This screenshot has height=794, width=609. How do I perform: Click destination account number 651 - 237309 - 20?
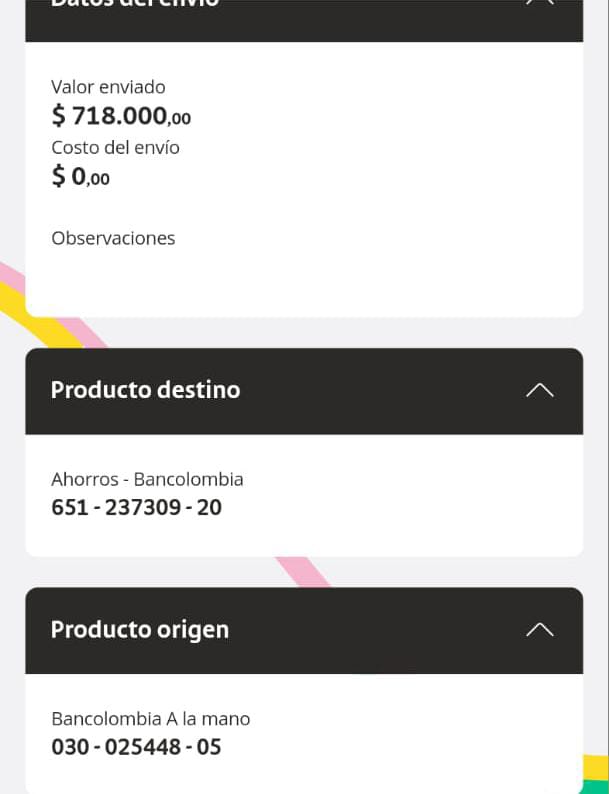pyautogui.click(x=136, y=507)
